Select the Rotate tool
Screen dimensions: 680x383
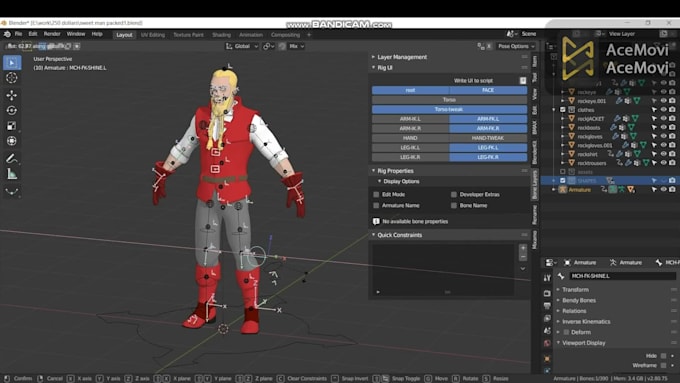12,111
